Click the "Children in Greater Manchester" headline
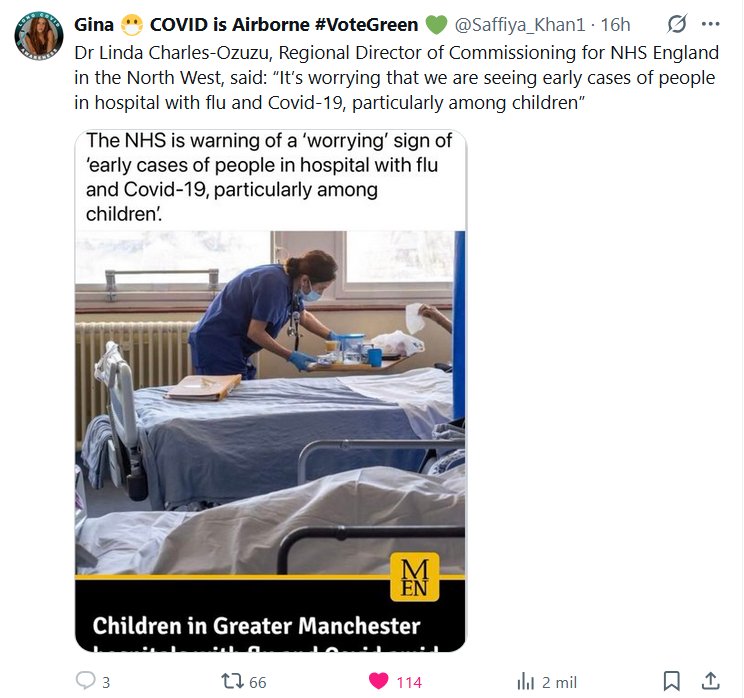 point(257,626)
